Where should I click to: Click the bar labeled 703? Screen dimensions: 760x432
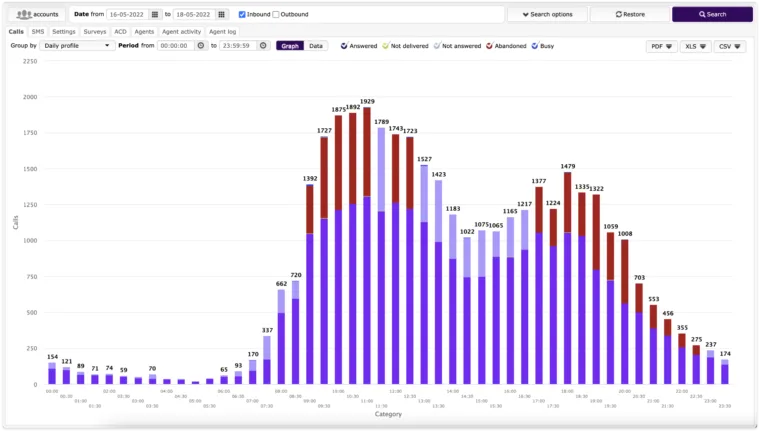(639, 334)
